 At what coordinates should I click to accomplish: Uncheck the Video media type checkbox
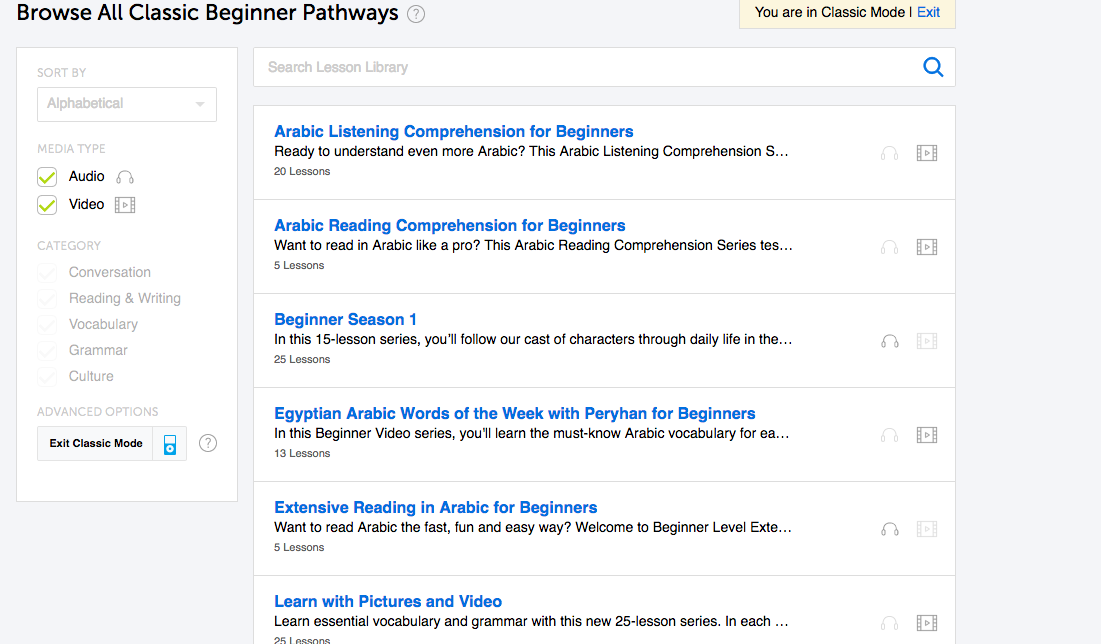(47, 205)
